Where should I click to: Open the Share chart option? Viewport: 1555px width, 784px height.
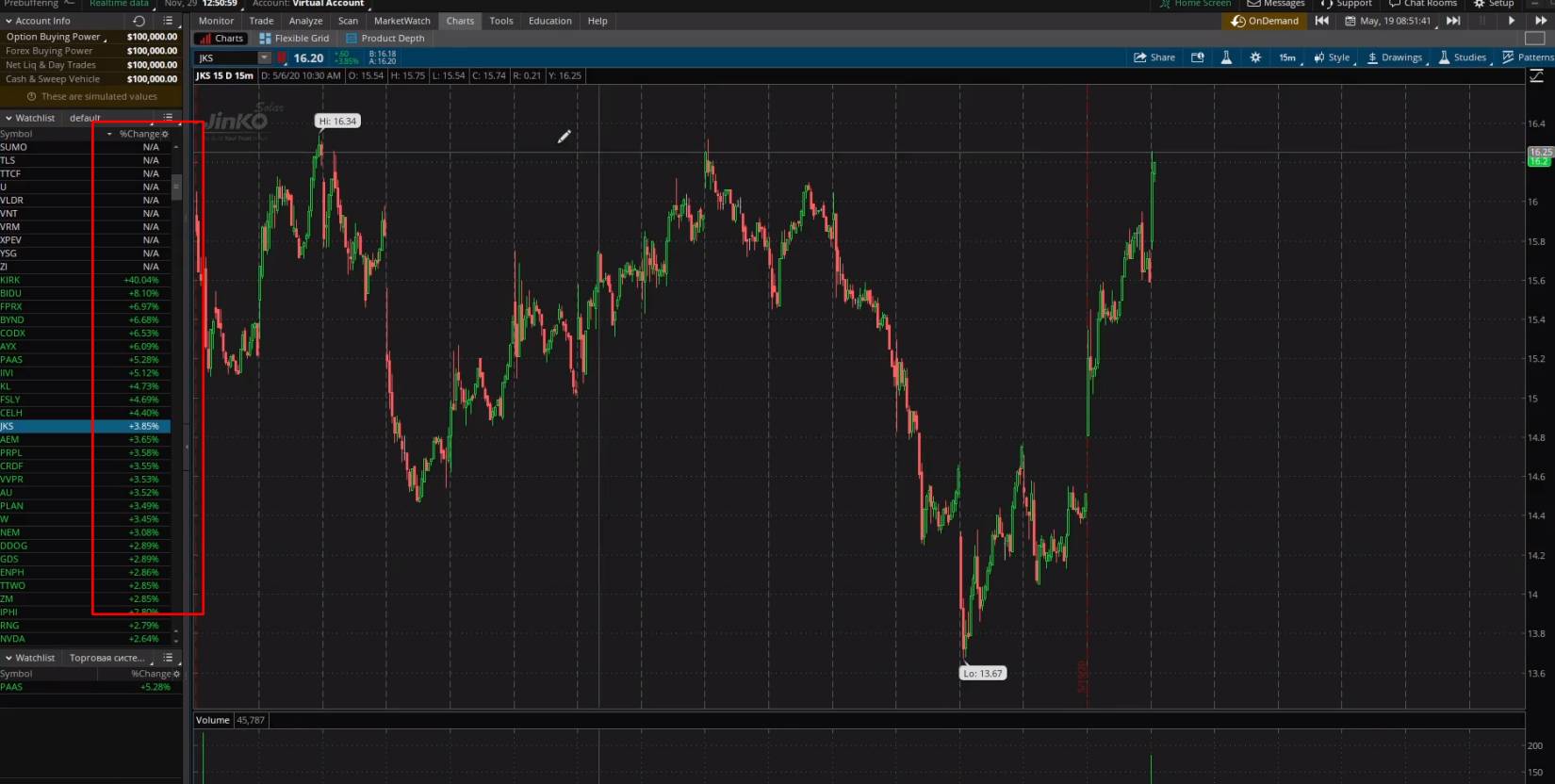coord(1154,57)
